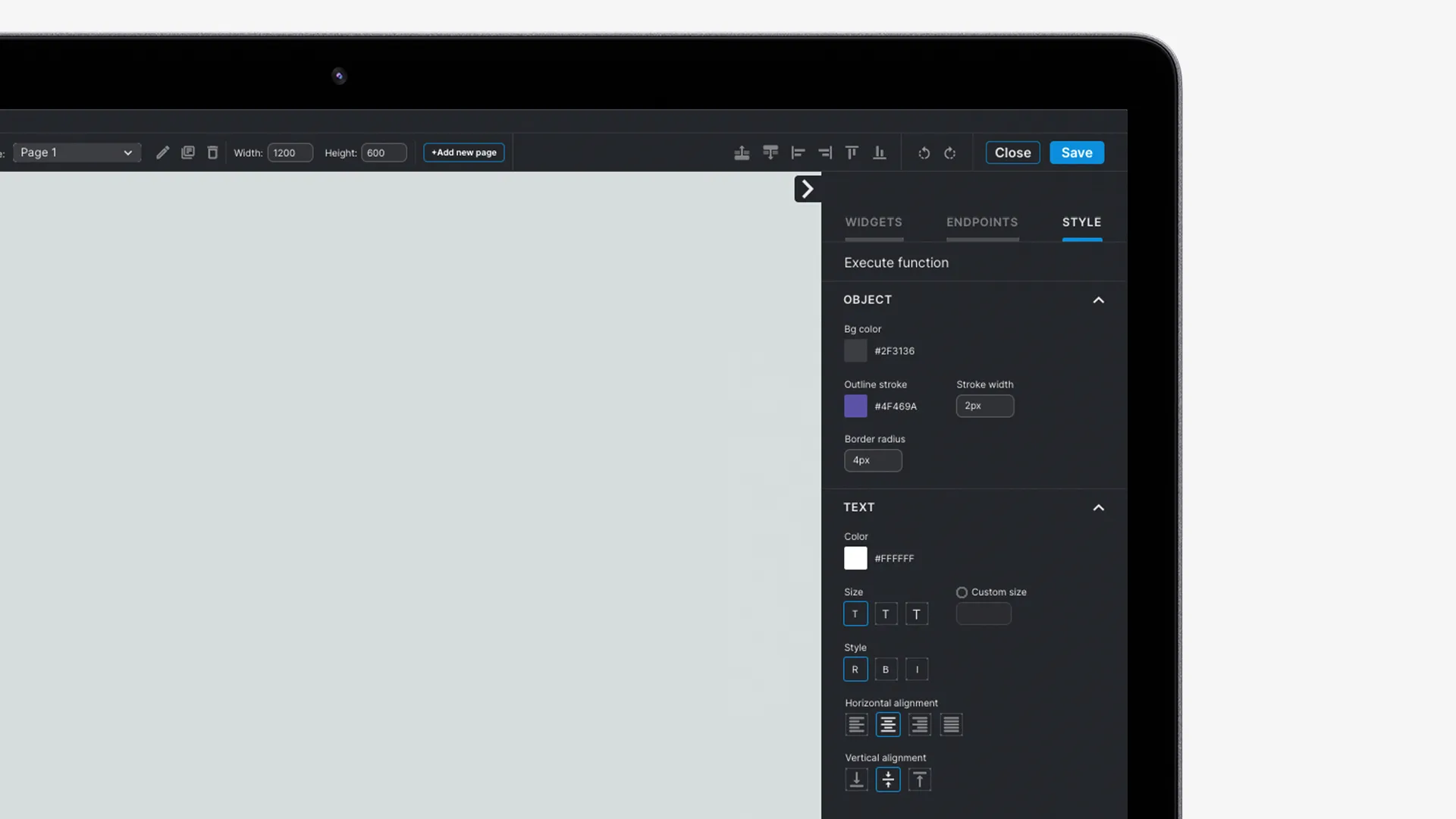The width and height of the screenshot is (1456, 819).
Task: Select justified horizontal text alignment
Action: pyautogui.click(x=951, y=725)
